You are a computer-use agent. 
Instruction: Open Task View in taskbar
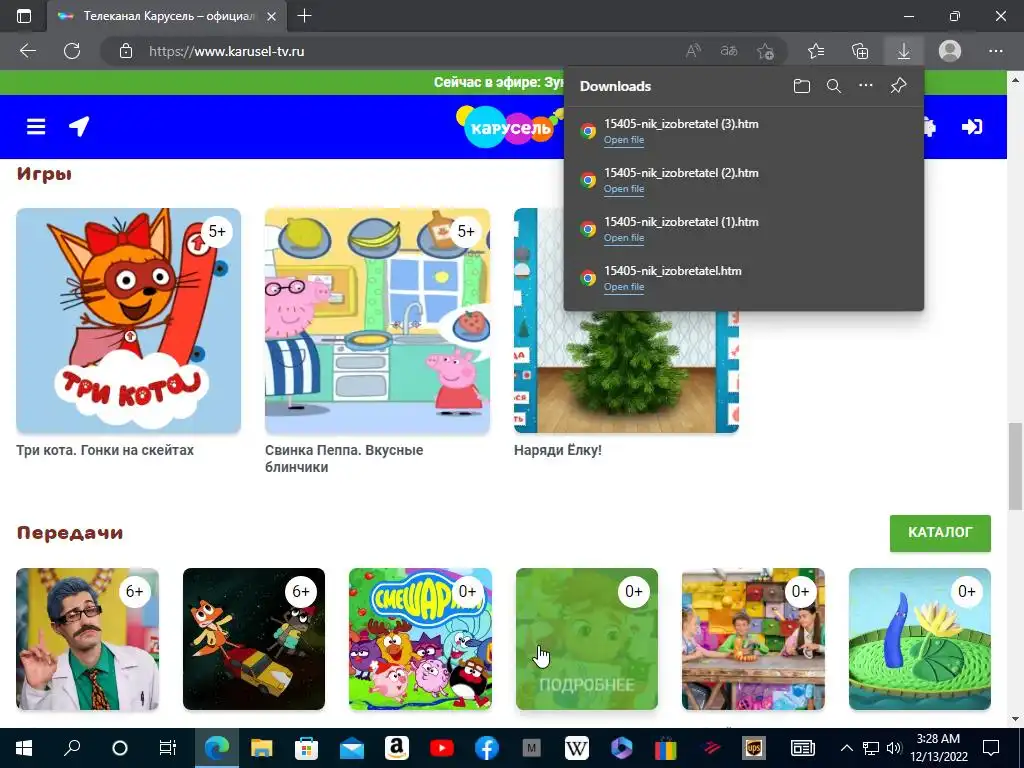168,748
